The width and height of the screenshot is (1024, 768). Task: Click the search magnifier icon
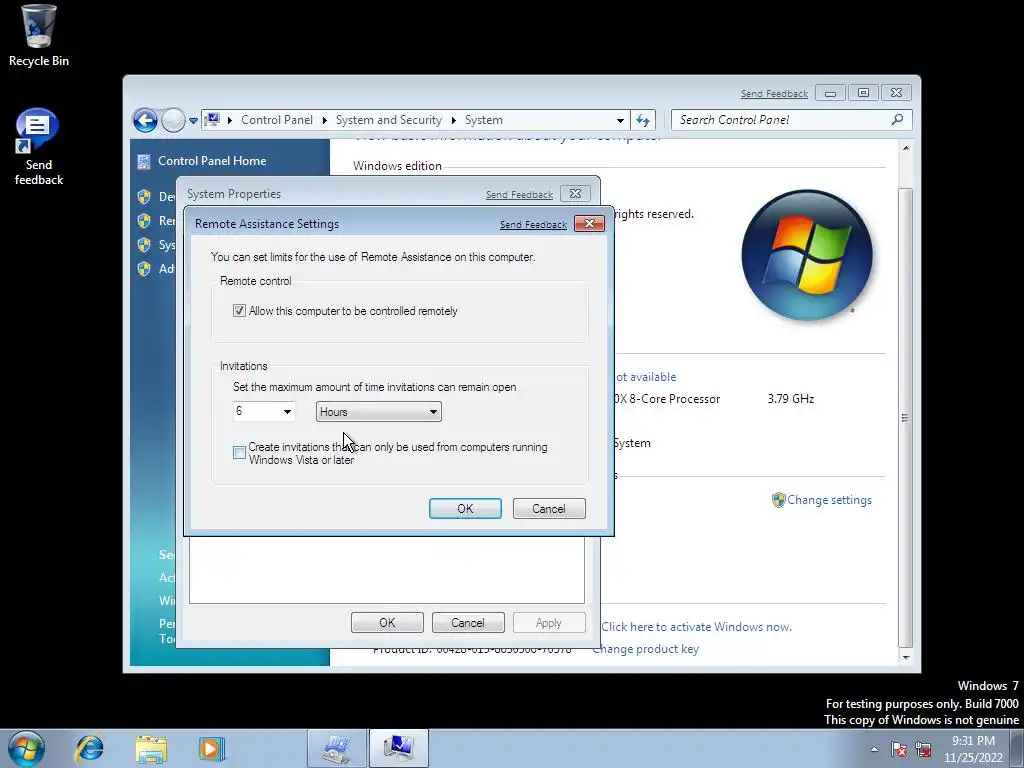click(x=897, y=120)
